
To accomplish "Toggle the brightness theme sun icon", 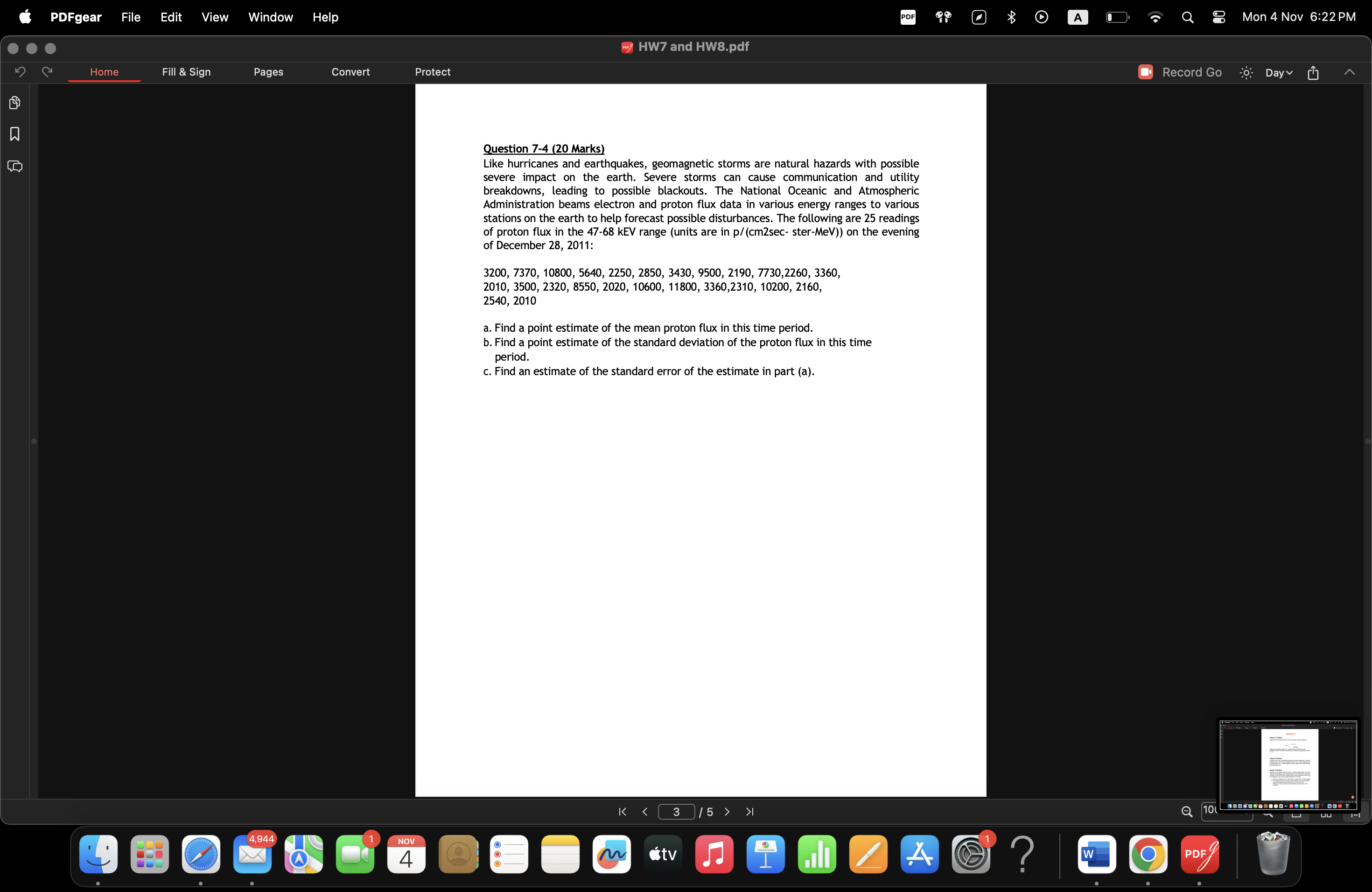I will [x=1246, y=73].
